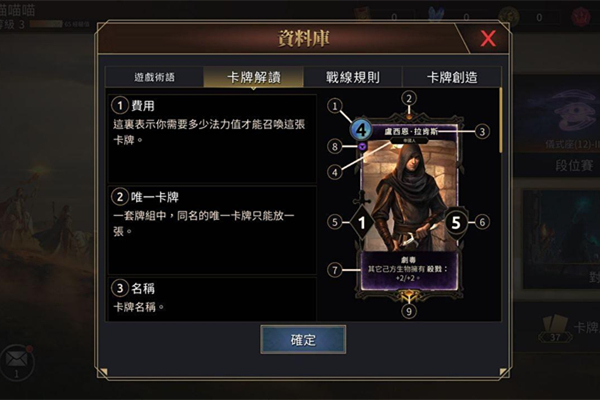Click numbered marker 6 beside health
The height and width of the screenshot is (400, 600).
[482, 222]
